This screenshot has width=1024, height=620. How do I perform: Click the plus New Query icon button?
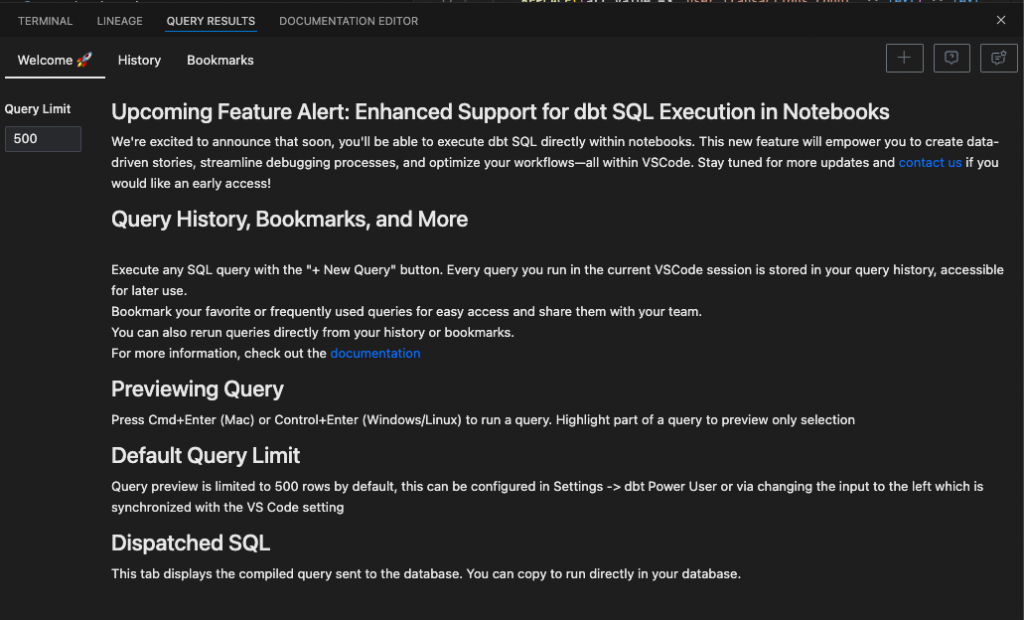[x=904, y=58]
